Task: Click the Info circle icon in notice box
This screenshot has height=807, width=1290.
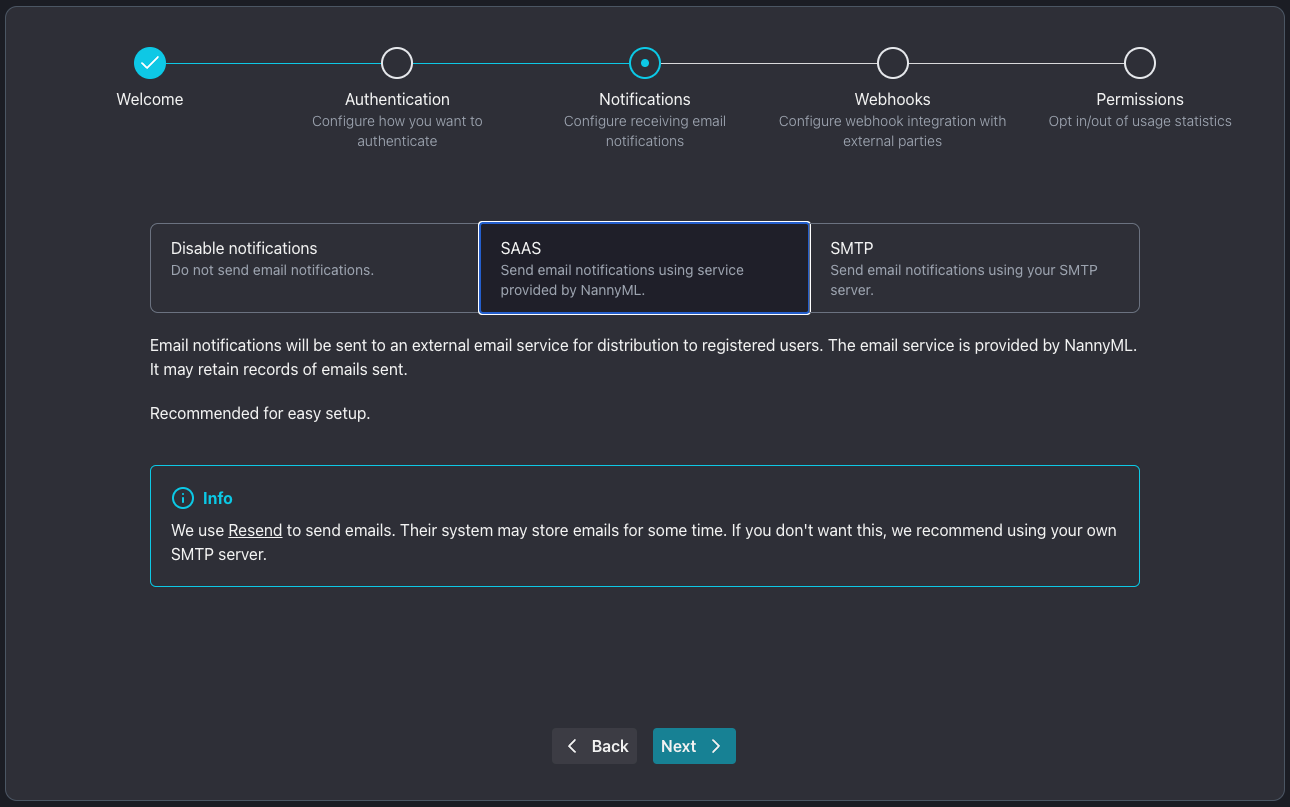Action: click(182, 498)
